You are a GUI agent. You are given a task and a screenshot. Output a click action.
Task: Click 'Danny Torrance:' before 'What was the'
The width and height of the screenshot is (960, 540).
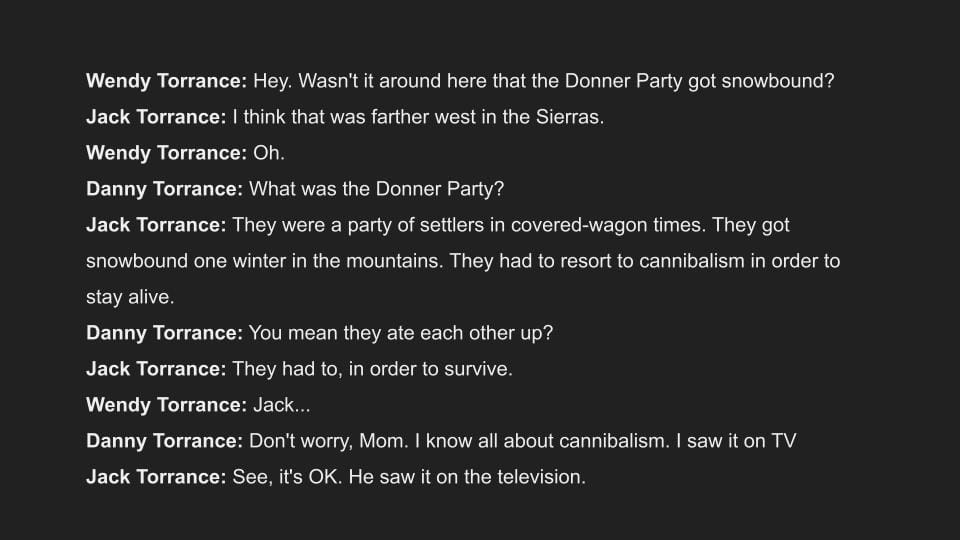[165, 189]
